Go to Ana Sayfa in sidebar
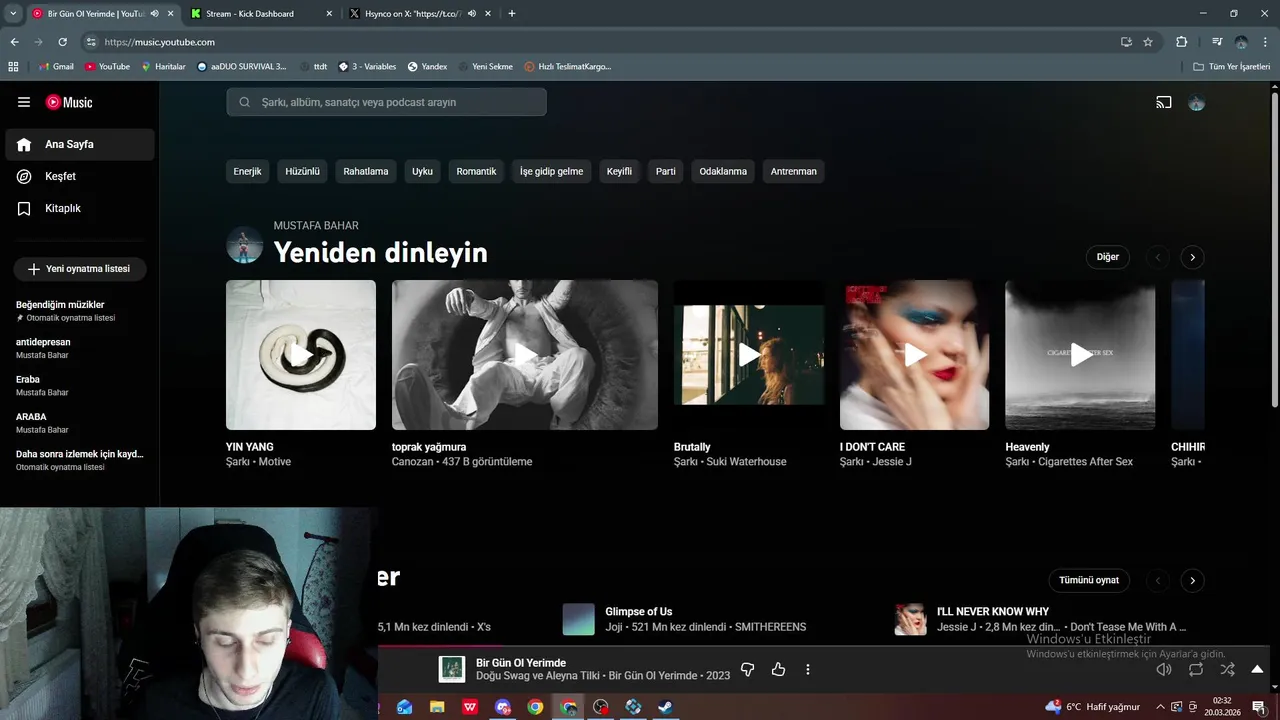Screen dimensions: 1280x720 (80, 144)
